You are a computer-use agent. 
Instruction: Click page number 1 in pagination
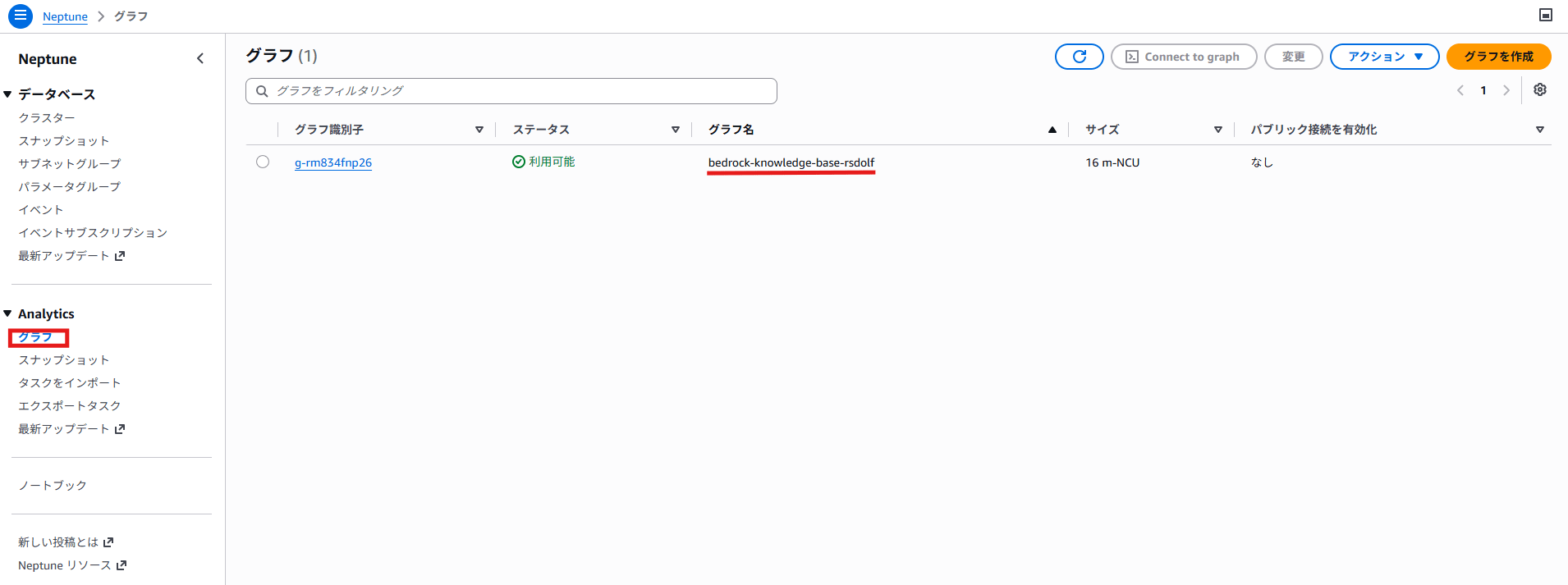tap(1483, 90)
